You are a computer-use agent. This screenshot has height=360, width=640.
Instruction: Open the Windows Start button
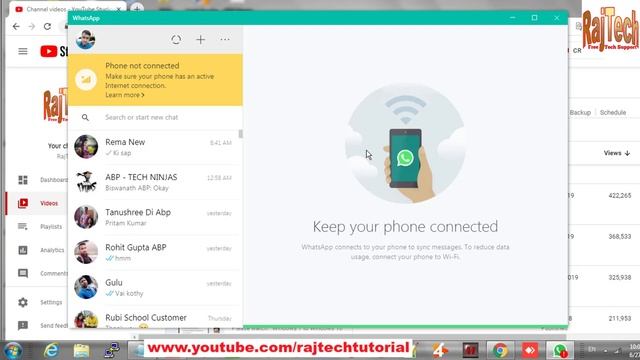tap(13, 351)
